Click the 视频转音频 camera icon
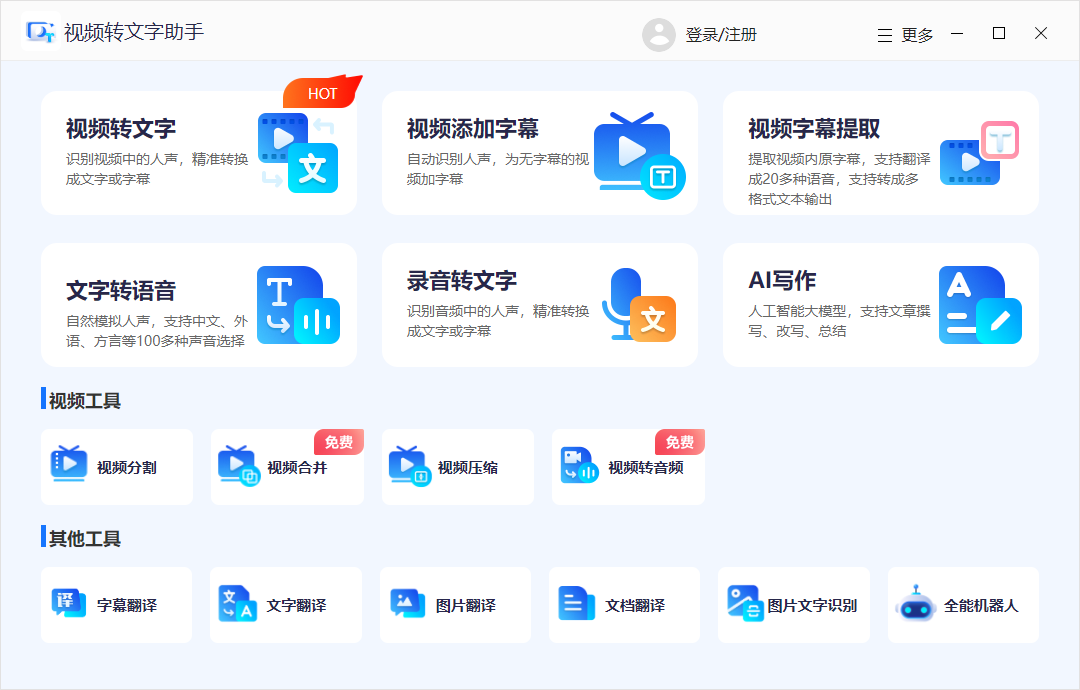 579,466
